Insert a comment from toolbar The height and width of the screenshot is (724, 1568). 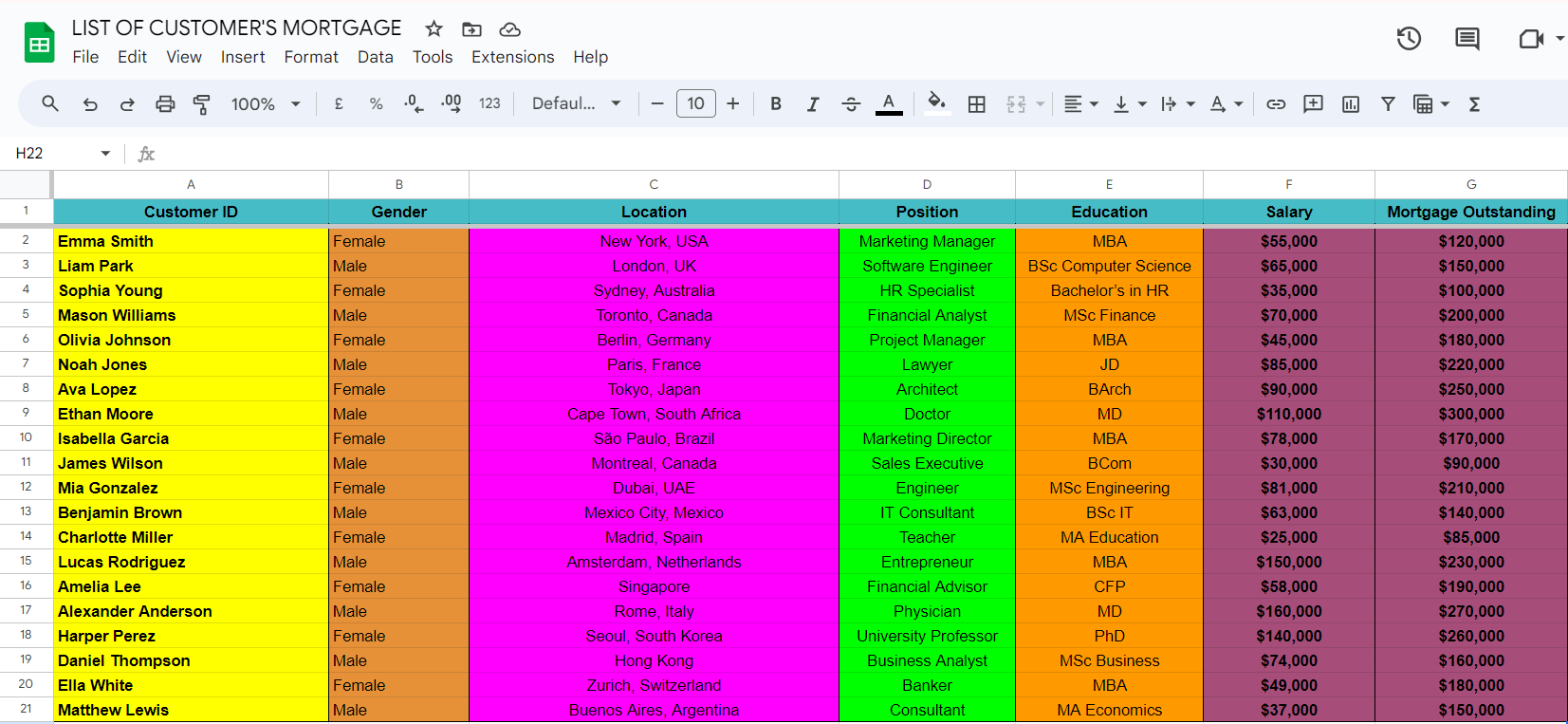(1313, 104)
